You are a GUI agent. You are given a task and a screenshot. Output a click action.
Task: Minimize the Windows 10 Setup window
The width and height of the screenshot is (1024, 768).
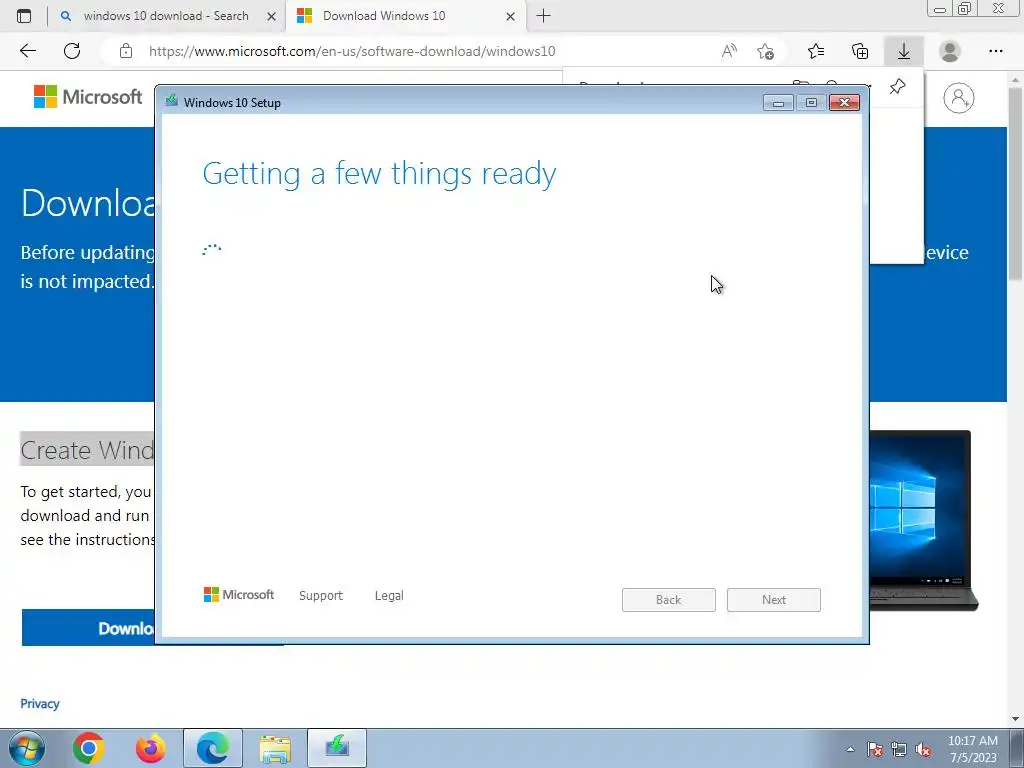(778, 103)
